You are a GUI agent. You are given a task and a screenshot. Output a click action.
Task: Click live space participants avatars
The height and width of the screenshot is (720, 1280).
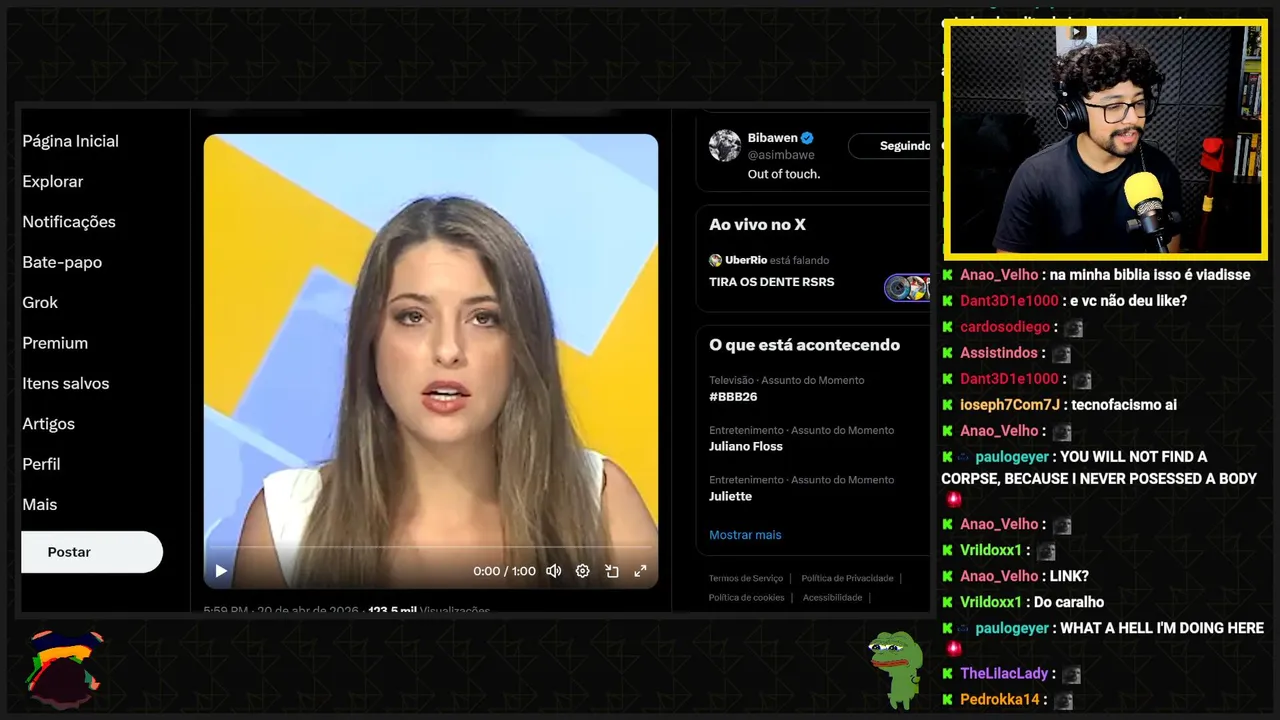coord(907,288)
